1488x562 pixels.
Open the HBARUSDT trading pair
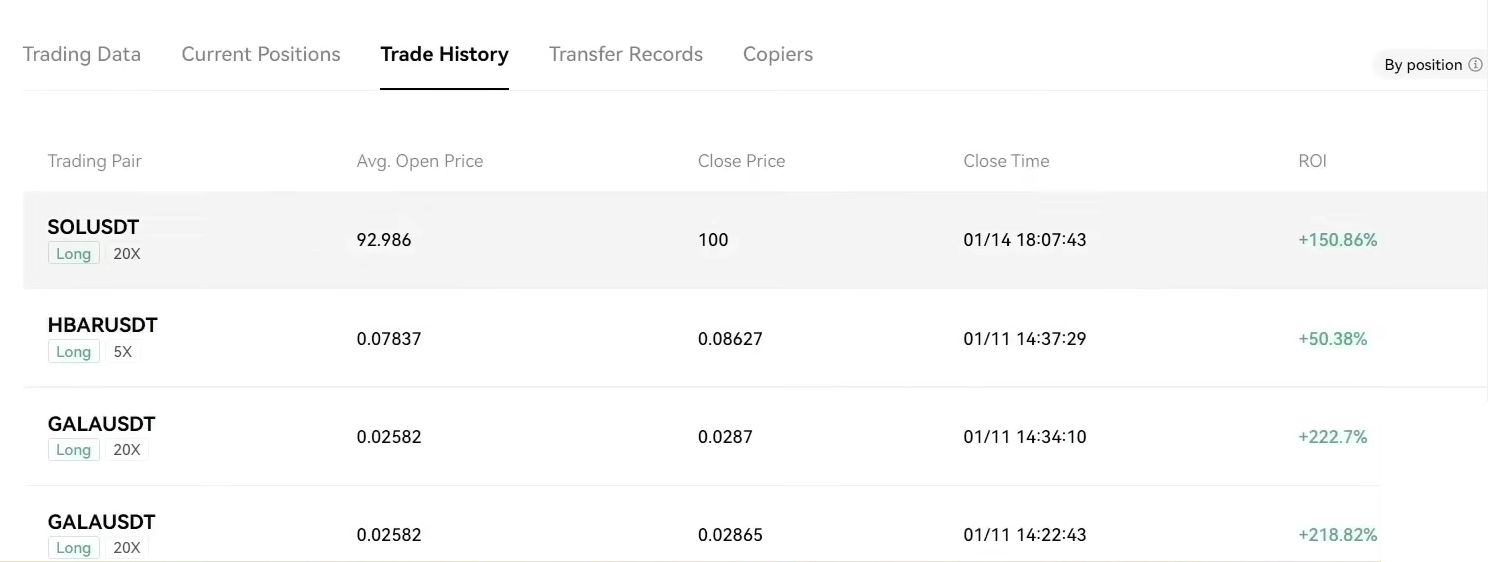coord(102,325)
